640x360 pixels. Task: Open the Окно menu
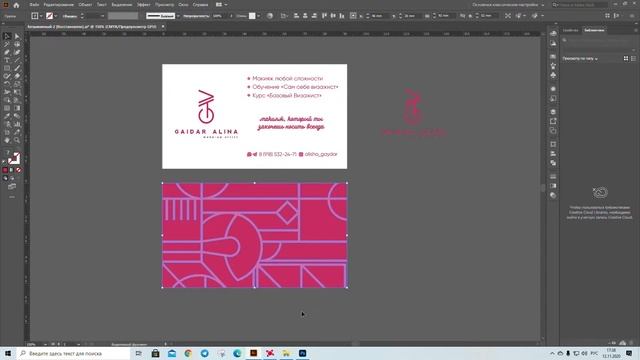[183, 5]
